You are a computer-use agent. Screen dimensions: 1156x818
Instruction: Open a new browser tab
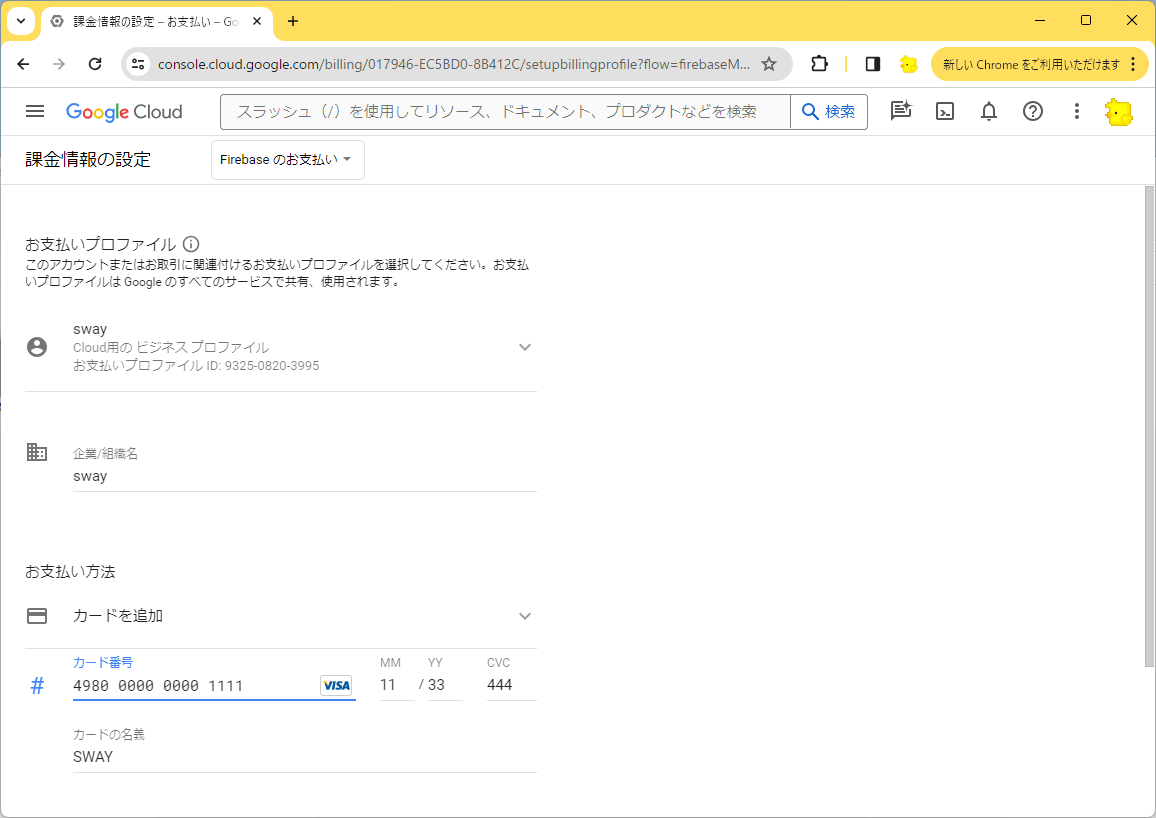(x=293, y=21)
